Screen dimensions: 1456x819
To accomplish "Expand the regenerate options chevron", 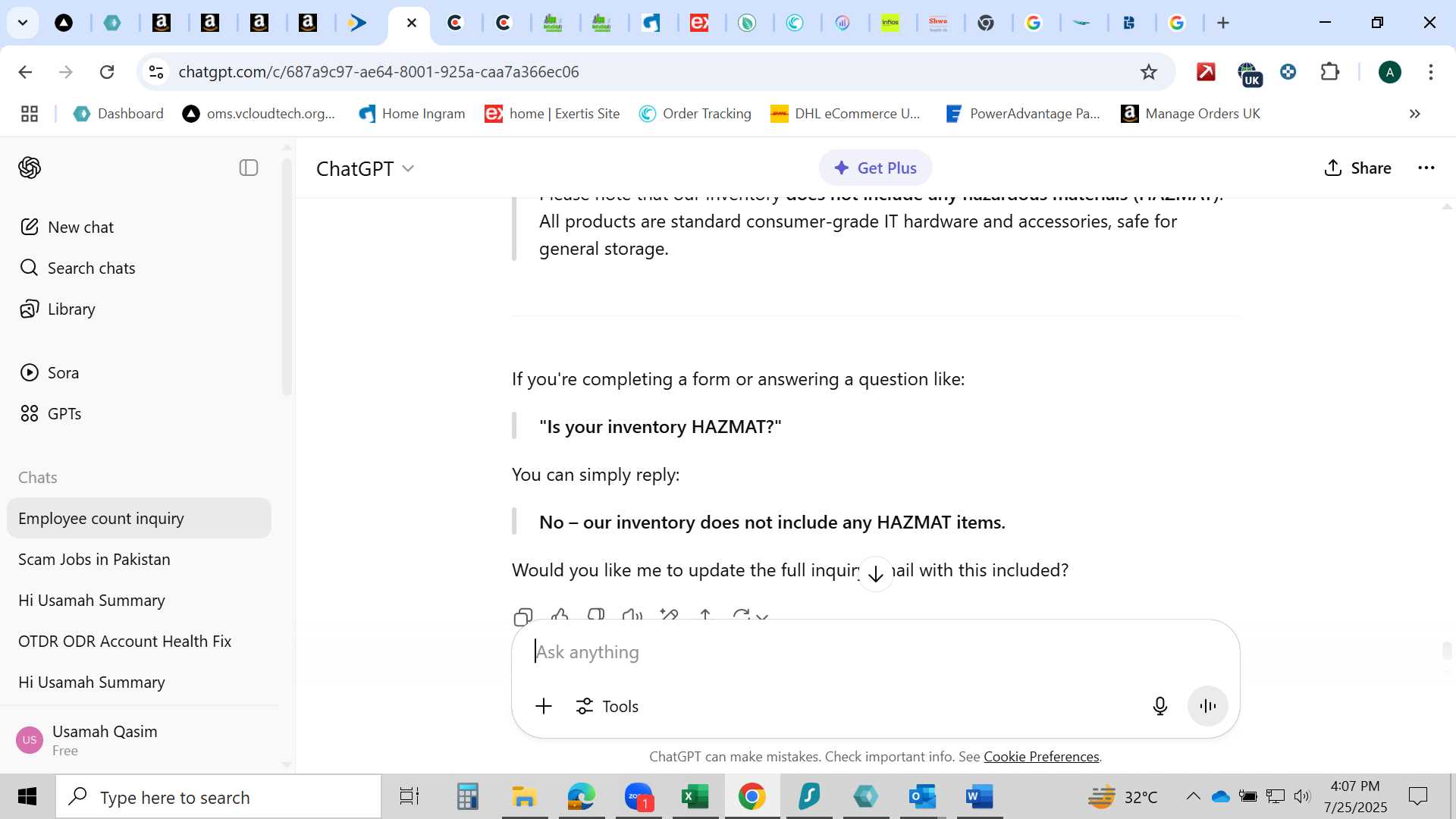I will (x=763, y=617).
